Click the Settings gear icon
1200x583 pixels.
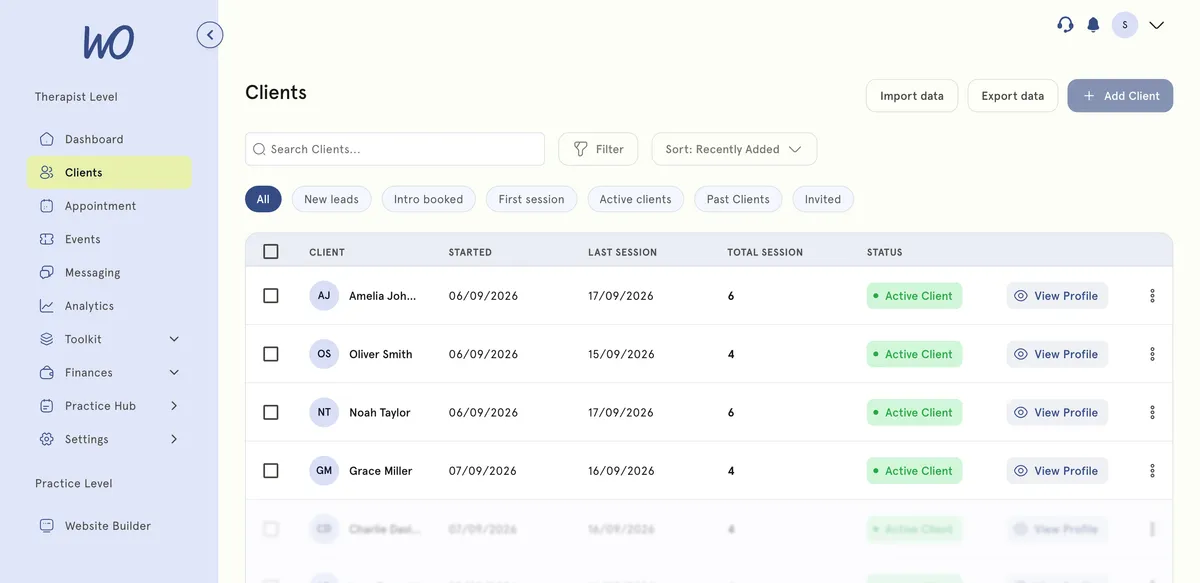click(47, 439)
